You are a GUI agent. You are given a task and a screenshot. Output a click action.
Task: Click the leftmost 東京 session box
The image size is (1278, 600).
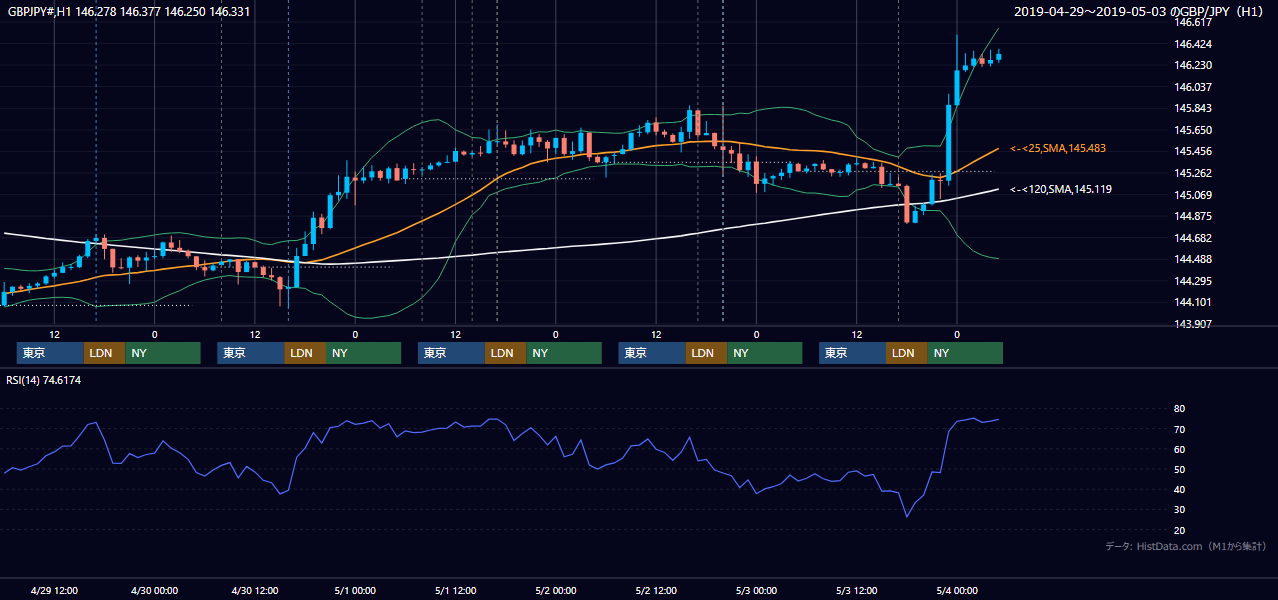50,353
